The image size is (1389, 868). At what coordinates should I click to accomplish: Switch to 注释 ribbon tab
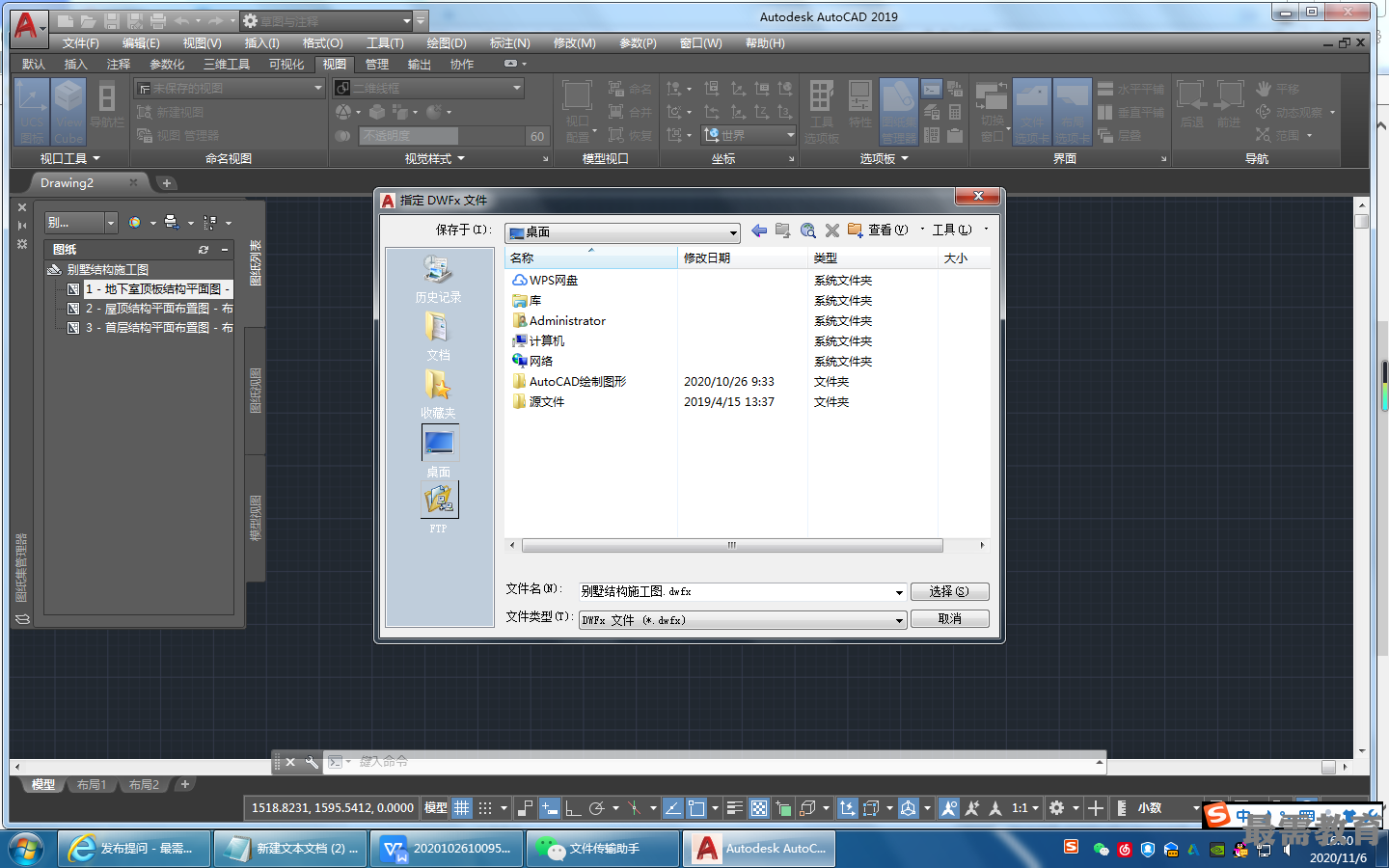pos(119,65)
